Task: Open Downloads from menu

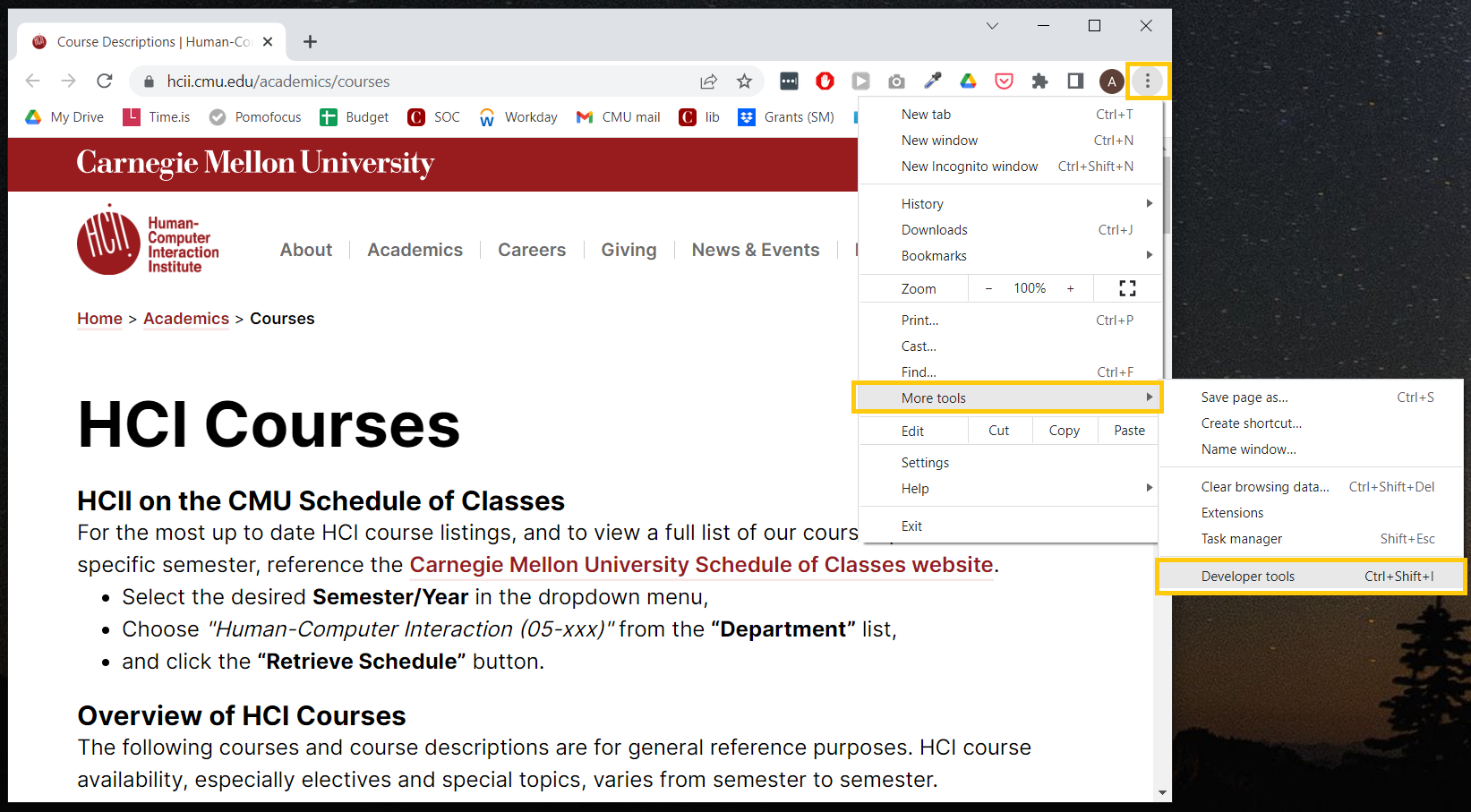Action: (x=1010, y=230)
